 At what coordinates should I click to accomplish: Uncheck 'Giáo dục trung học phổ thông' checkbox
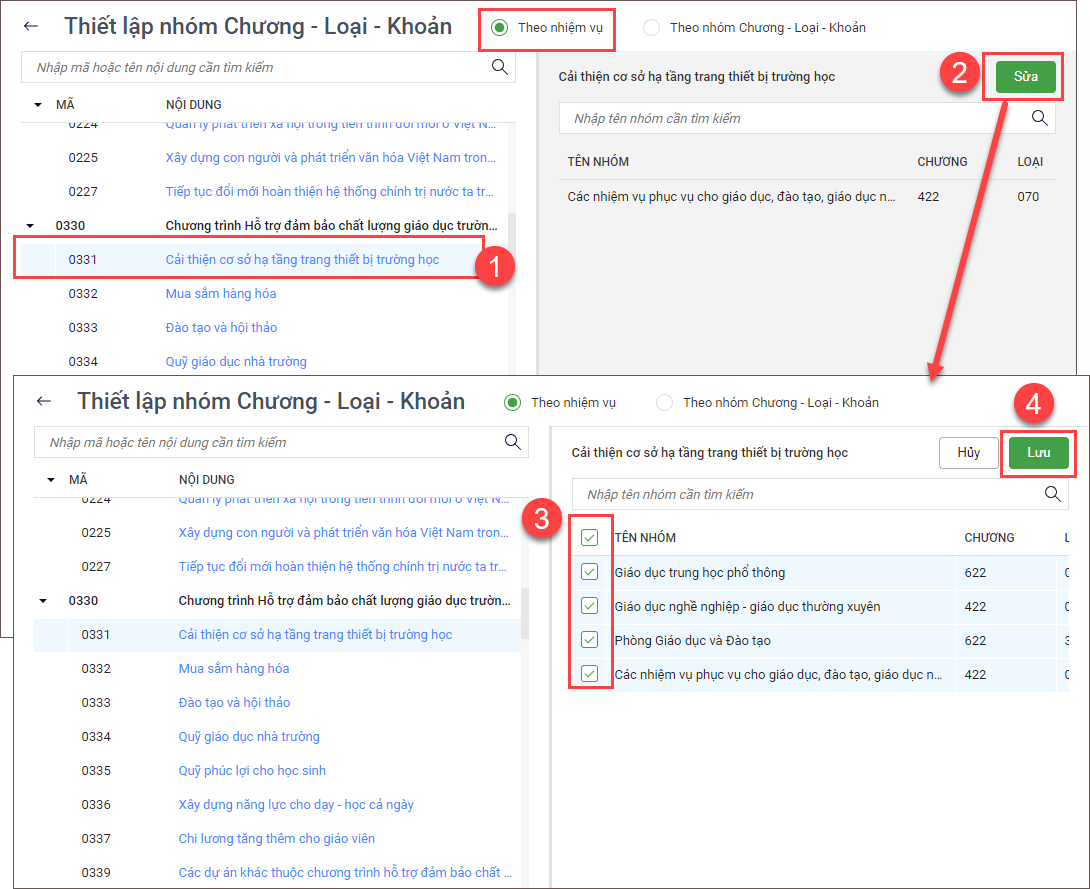coord(590,572)
